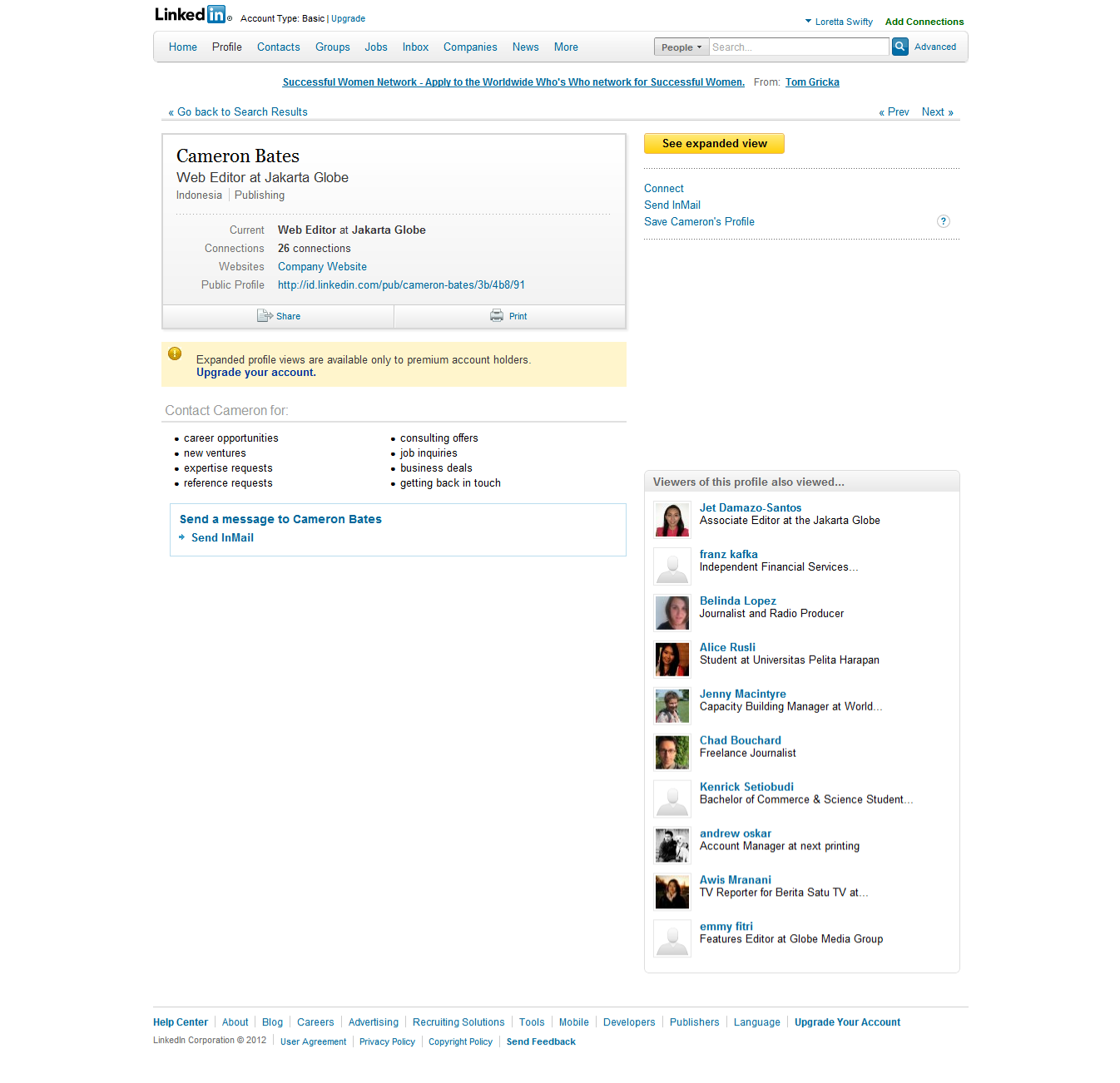Screen dimensions: 1120x1083
Task: Open Language footer link
Action: (x=757, y=1022)
